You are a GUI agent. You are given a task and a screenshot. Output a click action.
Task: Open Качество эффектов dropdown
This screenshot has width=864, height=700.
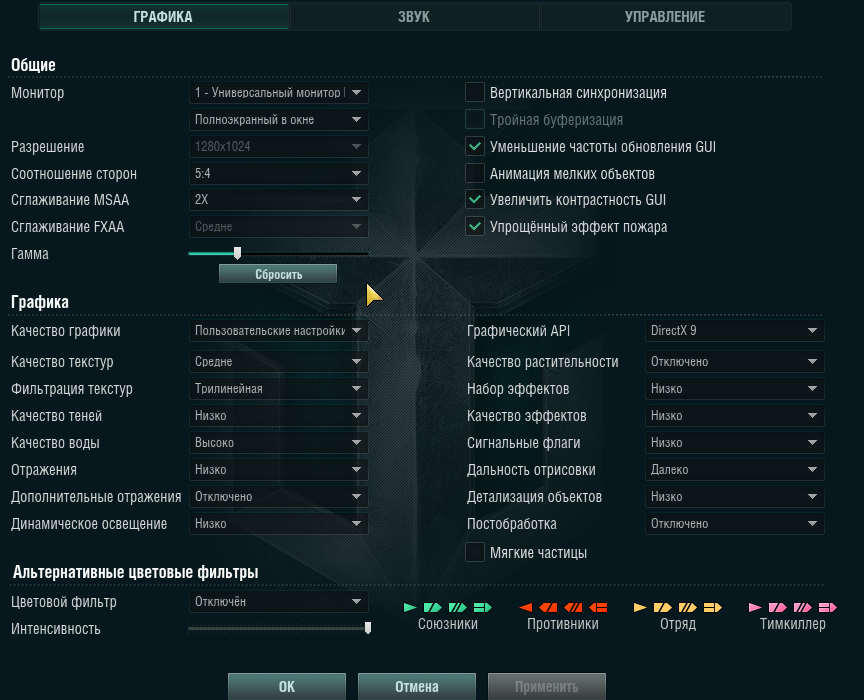coord(735,416)
